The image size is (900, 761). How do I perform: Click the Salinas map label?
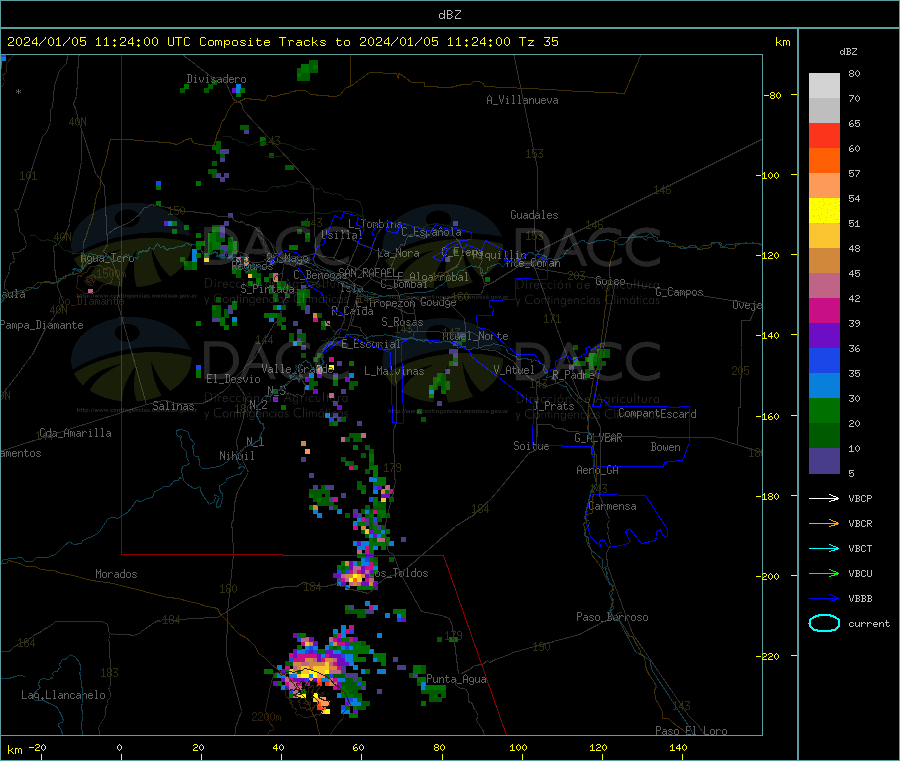pos(173,406)
